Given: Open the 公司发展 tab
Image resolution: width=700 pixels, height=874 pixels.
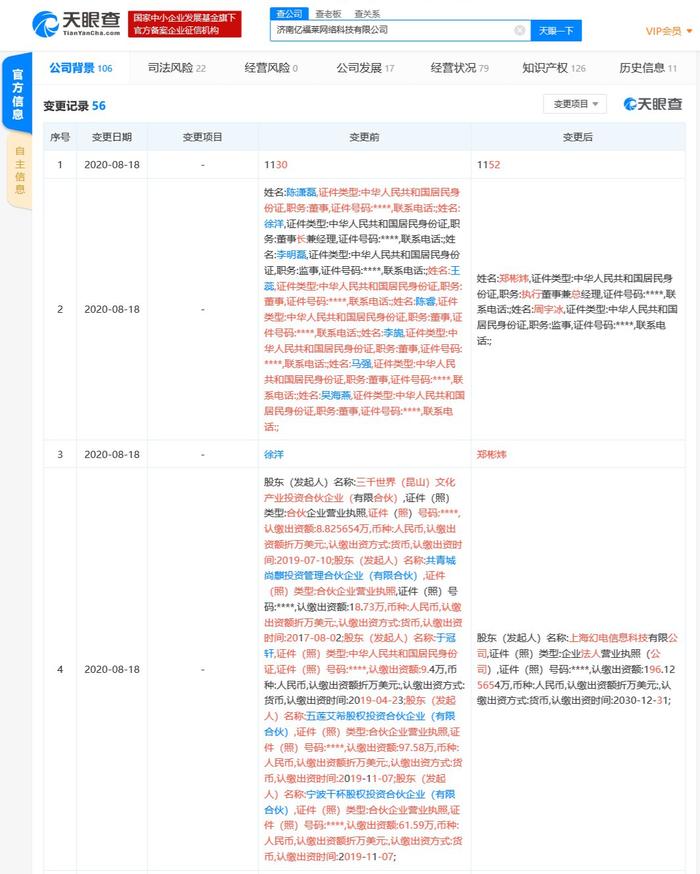Looking at the screenshot, I should coord(365,68).
